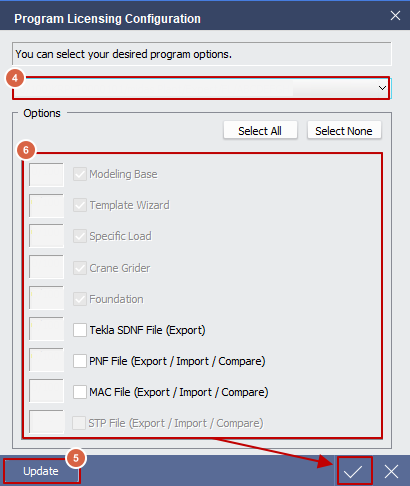Click the Select All button
Screen dimensions: 410x486
pos(260,130)
